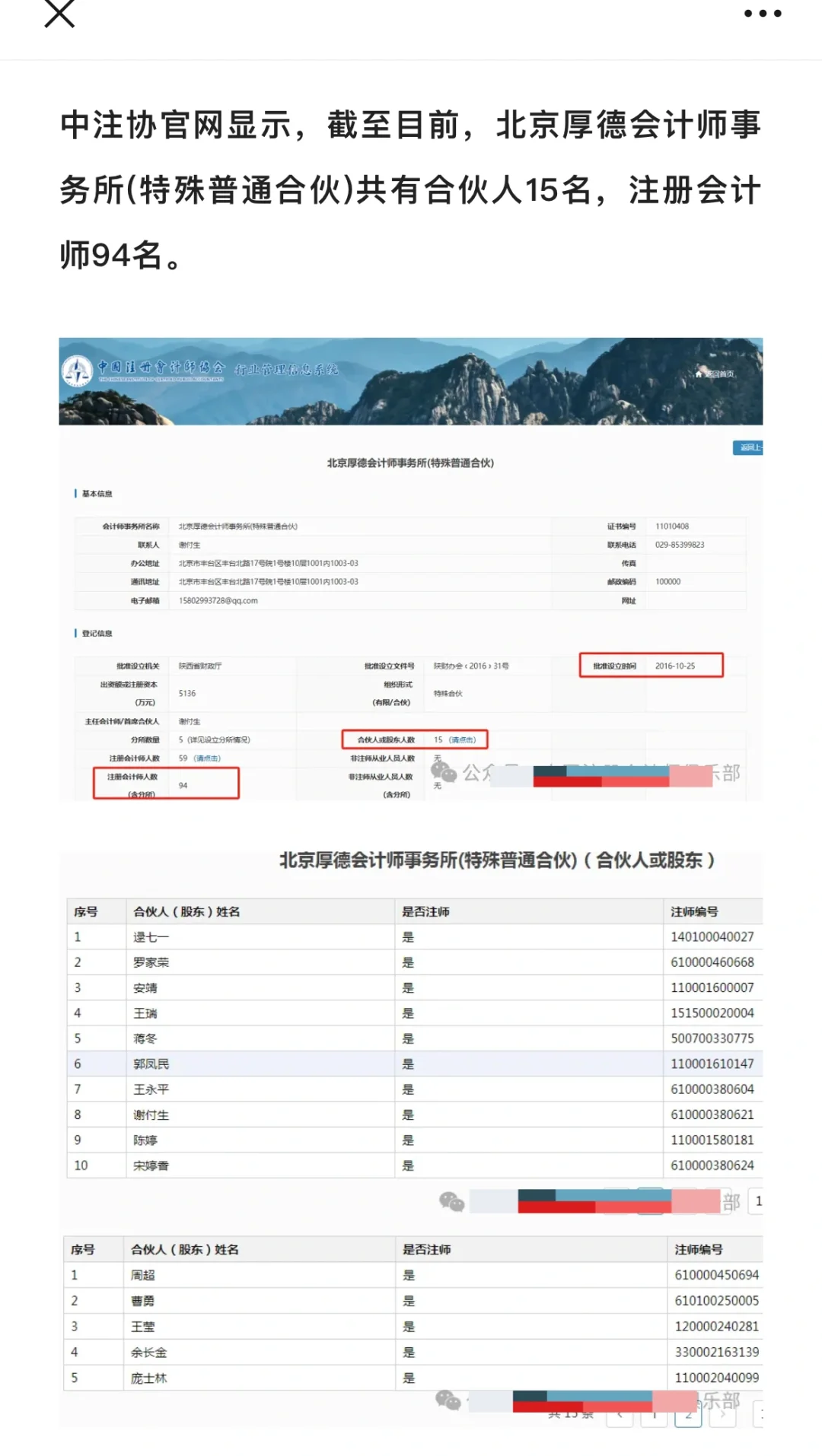This screenshot has width=822, height=1456.
Task: Click the CICPA logo emblem in the banner
Action: click(77, 370)
